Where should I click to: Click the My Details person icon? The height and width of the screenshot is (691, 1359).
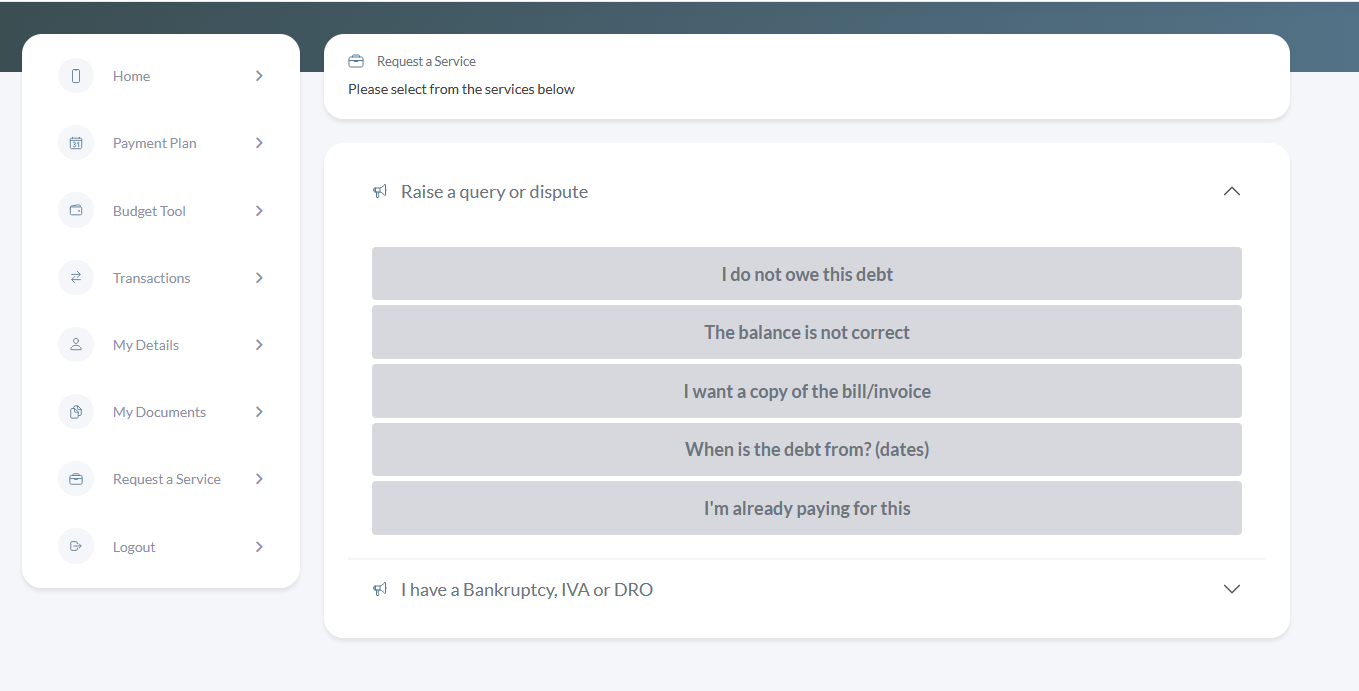76,345
